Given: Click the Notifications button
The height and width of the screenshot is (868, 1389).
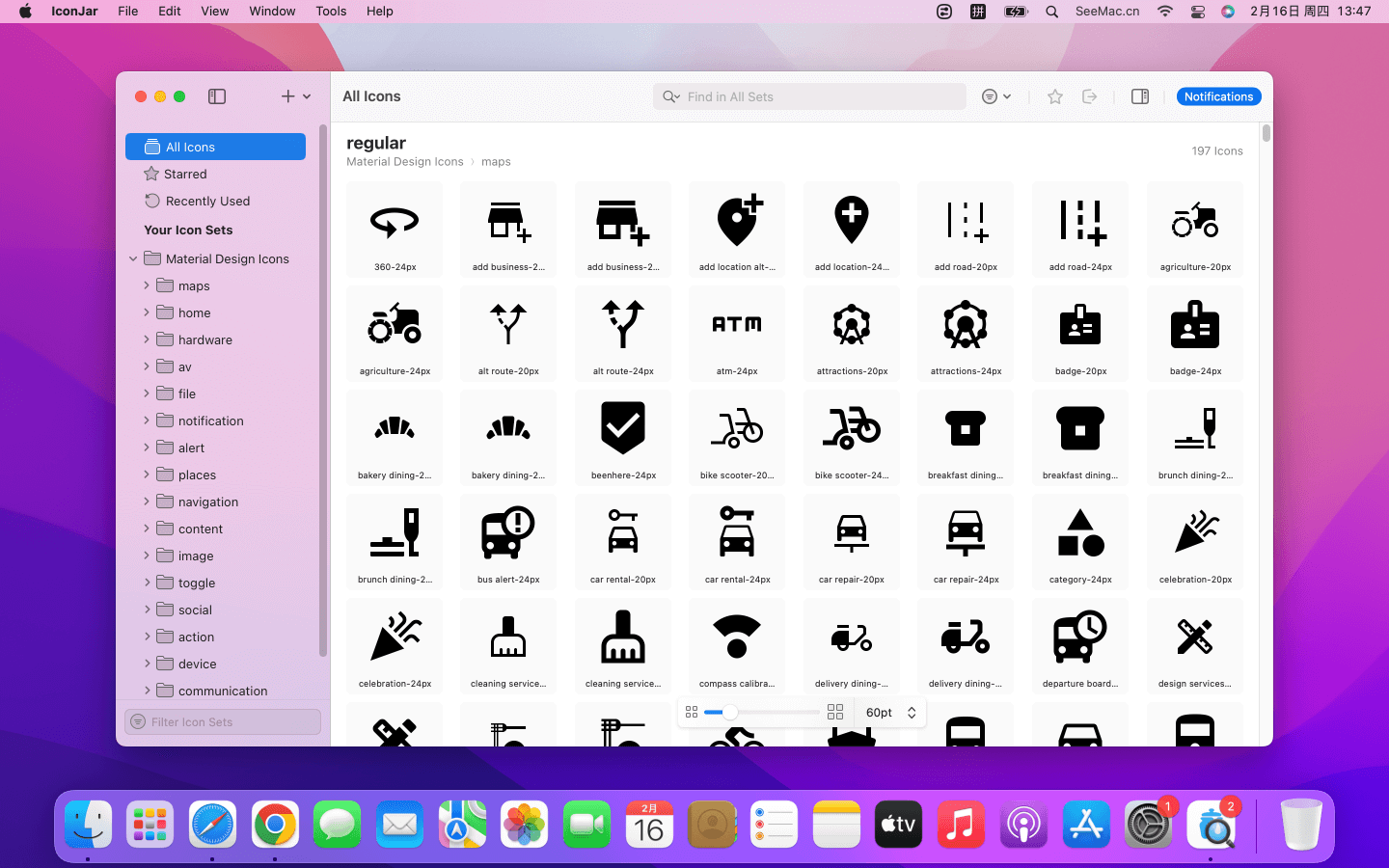Looking at the screenshot, I should coord(1218,96).
